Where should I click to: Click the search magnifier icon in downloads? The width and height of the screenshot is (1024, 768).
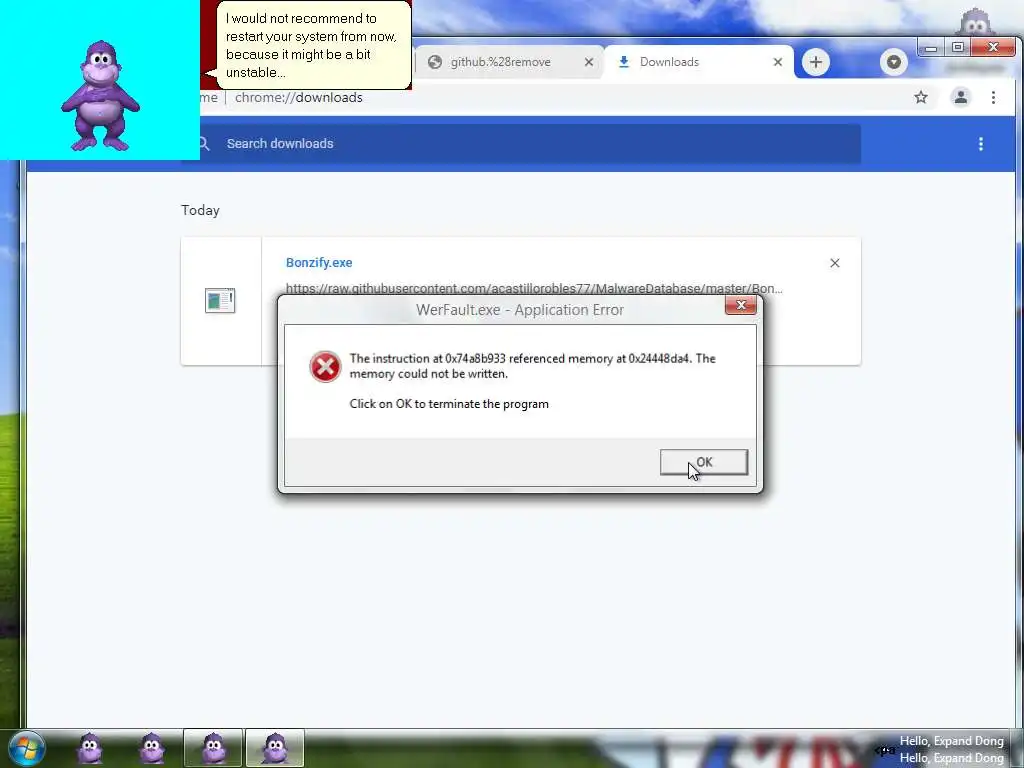coord(204,144)
